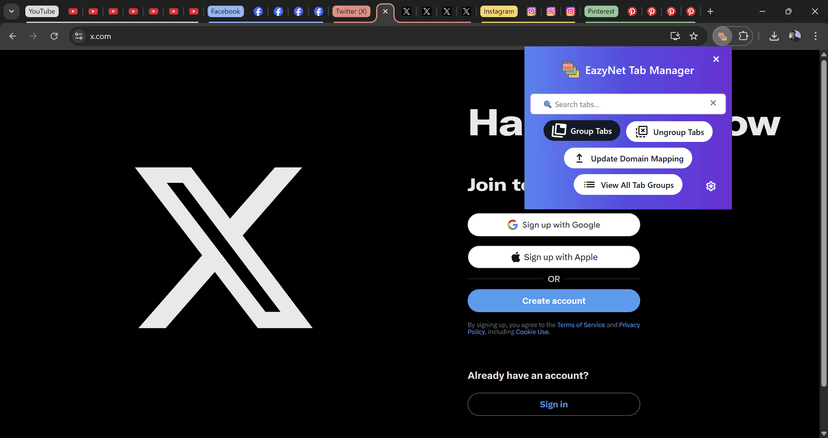This screenshot has height=438, width=828.
Task: Click the scrollbar up arrow
Action: point(823,54)
